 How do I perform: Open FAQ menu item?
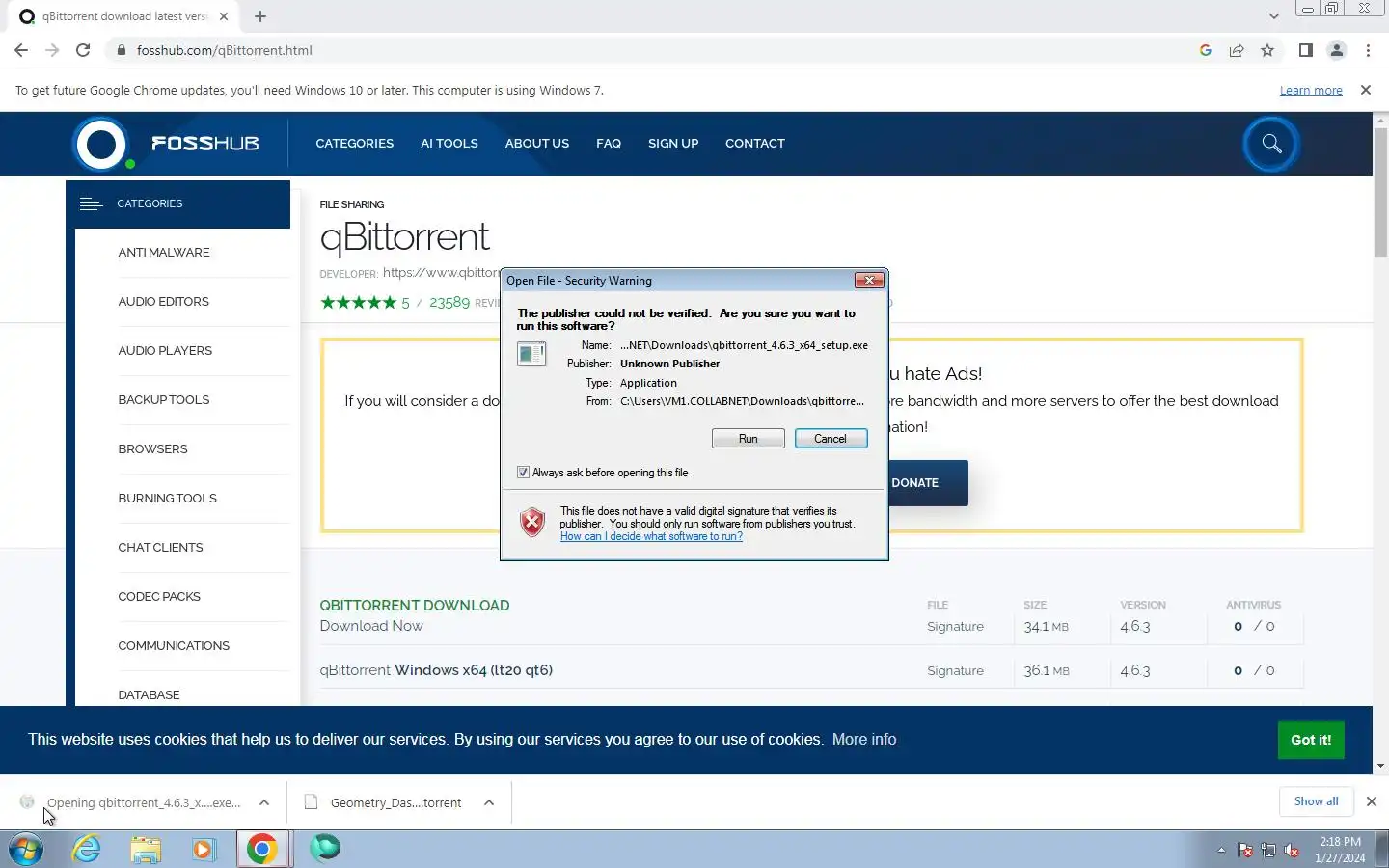609,143
